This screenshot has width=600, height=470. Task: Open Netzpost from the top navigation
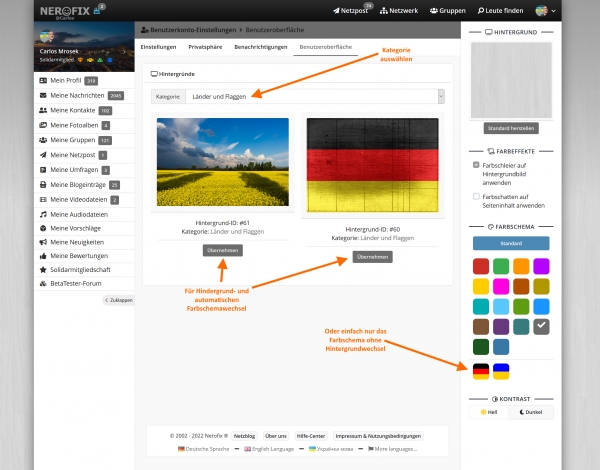click(351, 11)
